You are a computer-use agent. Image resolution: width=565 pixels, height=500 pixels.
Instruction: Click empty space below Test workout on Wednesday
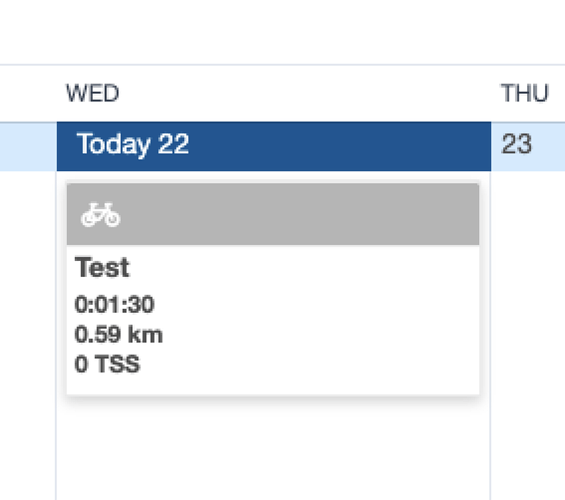tap(273, 448)
